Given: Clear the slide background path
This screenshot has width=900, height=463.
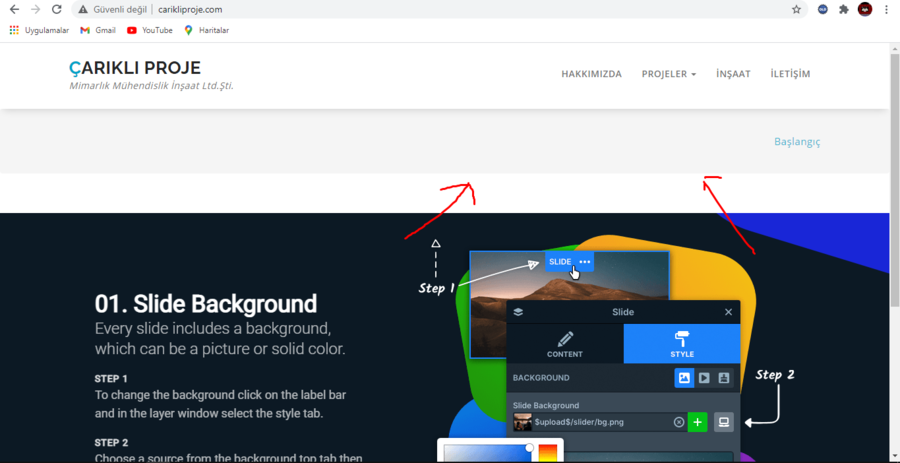Looking at the screenshot, I should pos(679,422).
